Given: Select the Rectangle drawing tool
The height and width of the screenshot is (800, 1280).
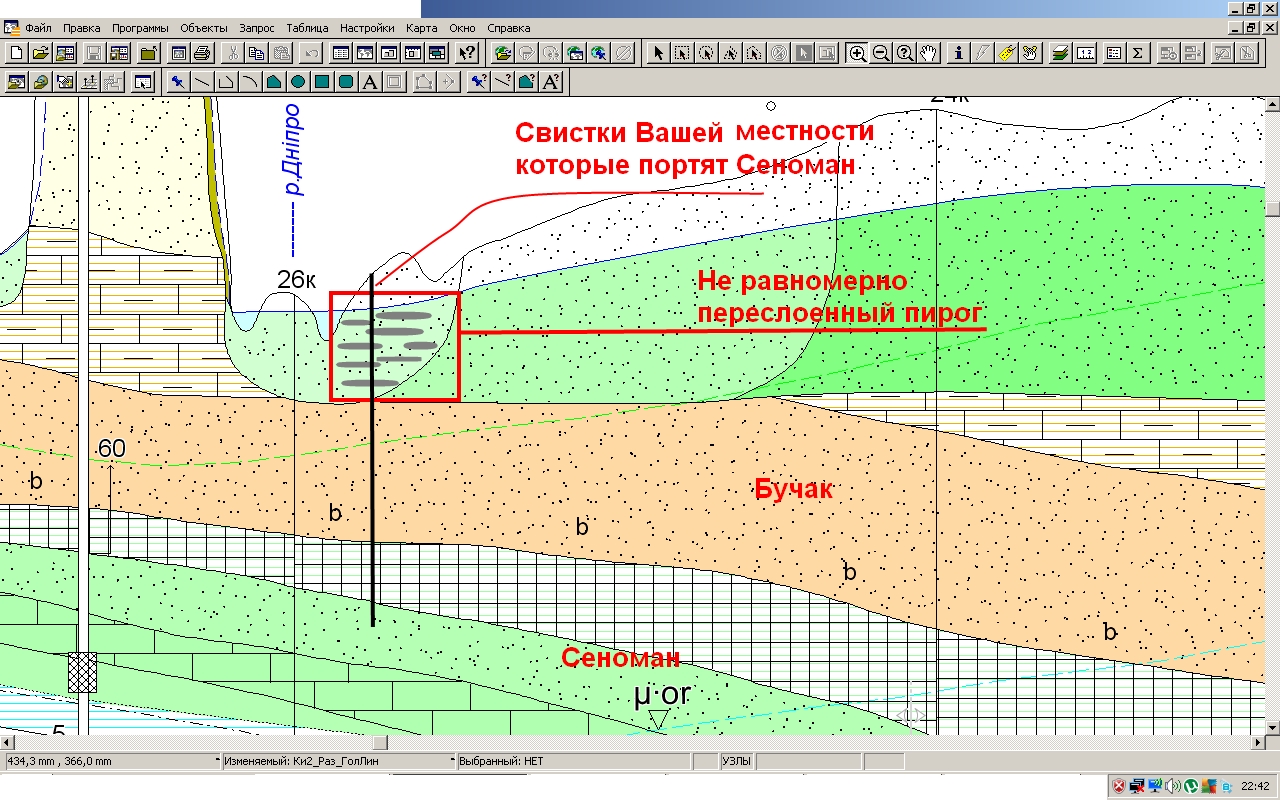Looking at the screenshot, I should (x=322, y=82).
